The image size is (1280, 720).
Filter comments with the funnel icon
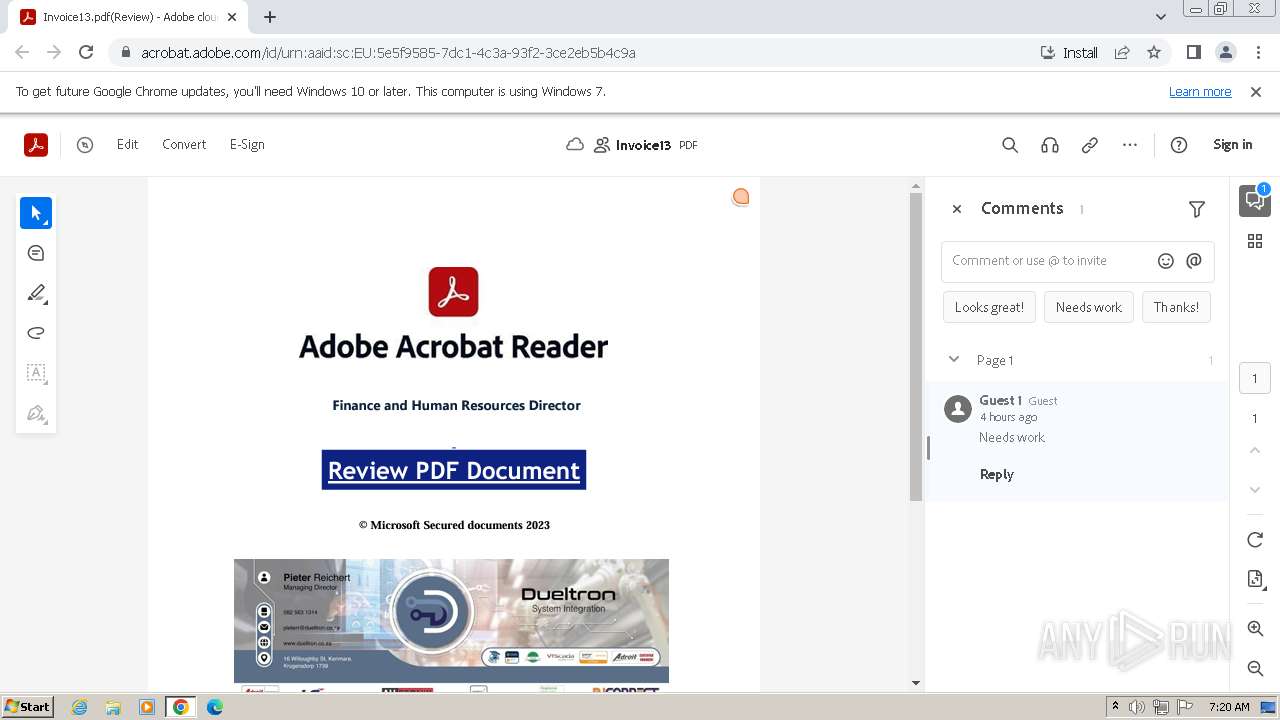(1197, 209)
